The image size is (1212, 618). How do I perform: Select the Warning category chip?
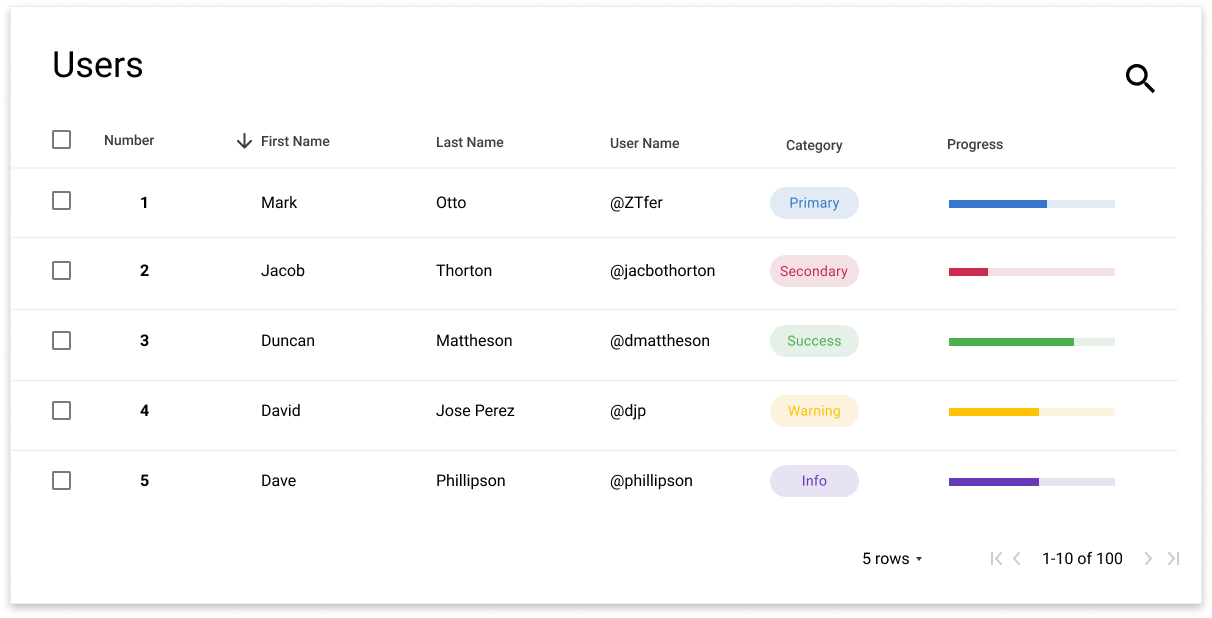814,411
